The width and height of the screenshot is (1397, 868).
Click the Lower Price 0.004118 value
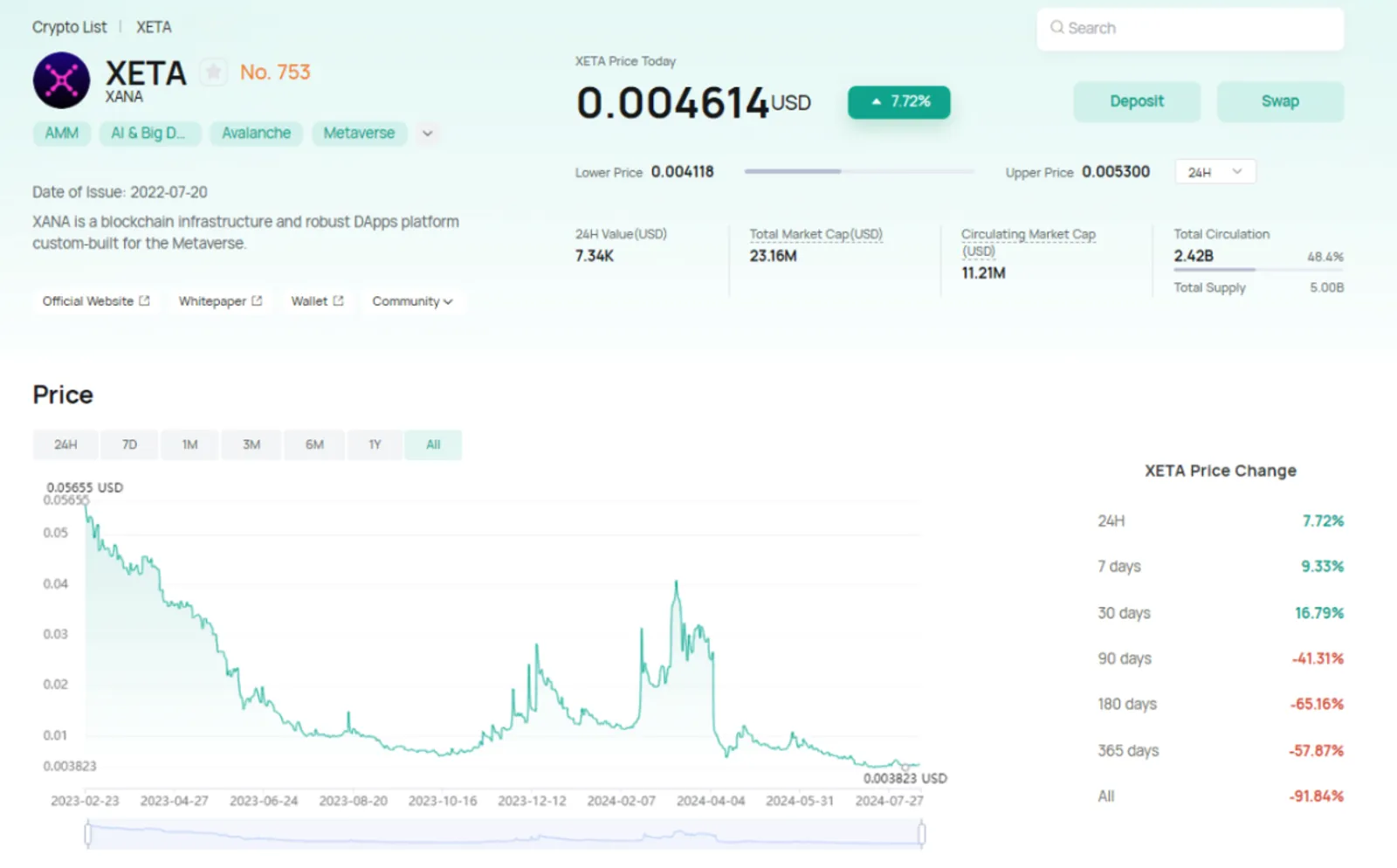pos(682,172)
